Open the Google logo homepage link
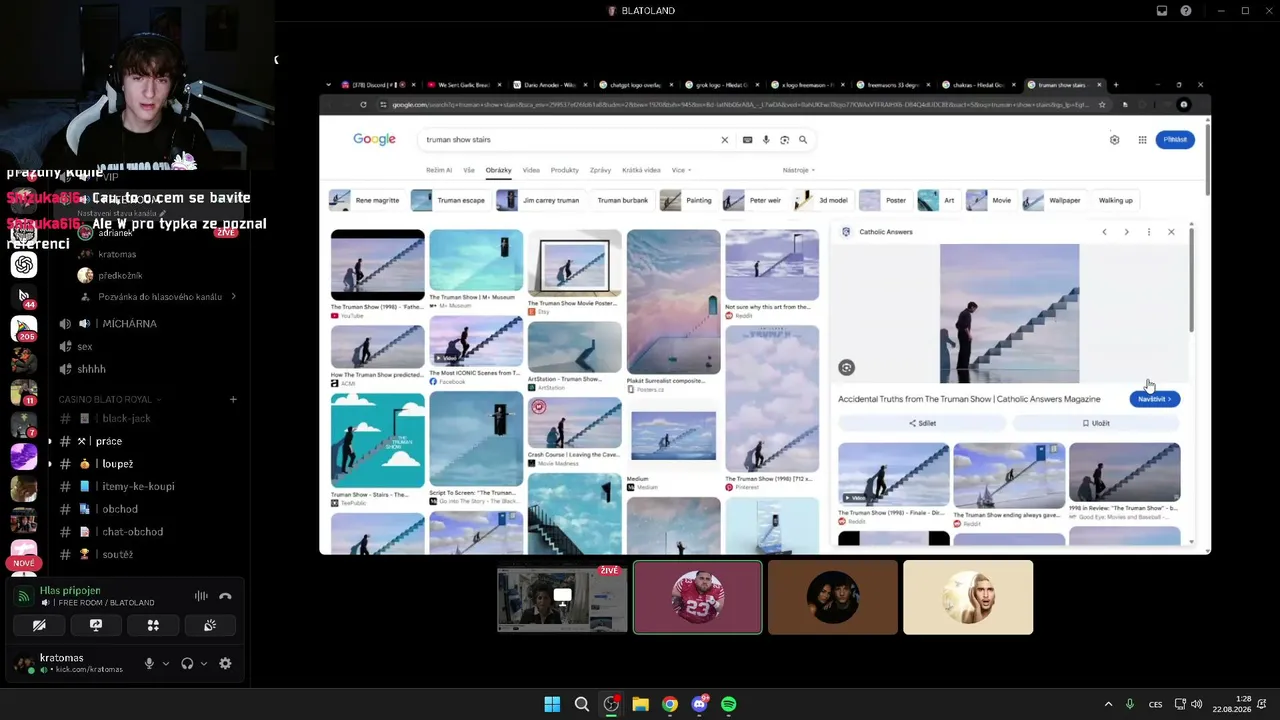Image resolution: width=1280 pixels, height=720 pixels. click(374, 139)
